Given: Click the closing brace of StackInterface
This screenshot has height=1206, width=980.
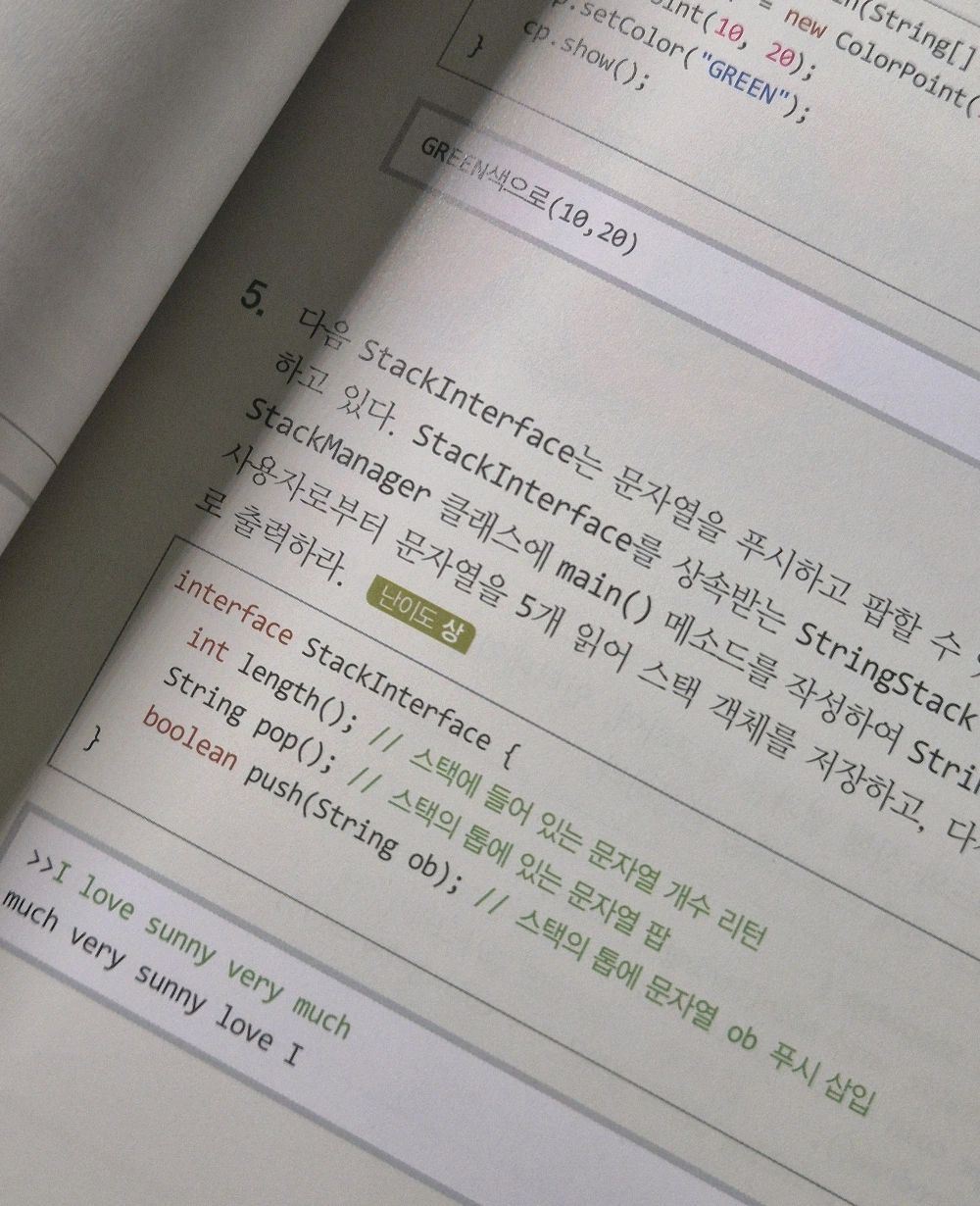Looking at the screenshot, I should [x=92, y=737].
